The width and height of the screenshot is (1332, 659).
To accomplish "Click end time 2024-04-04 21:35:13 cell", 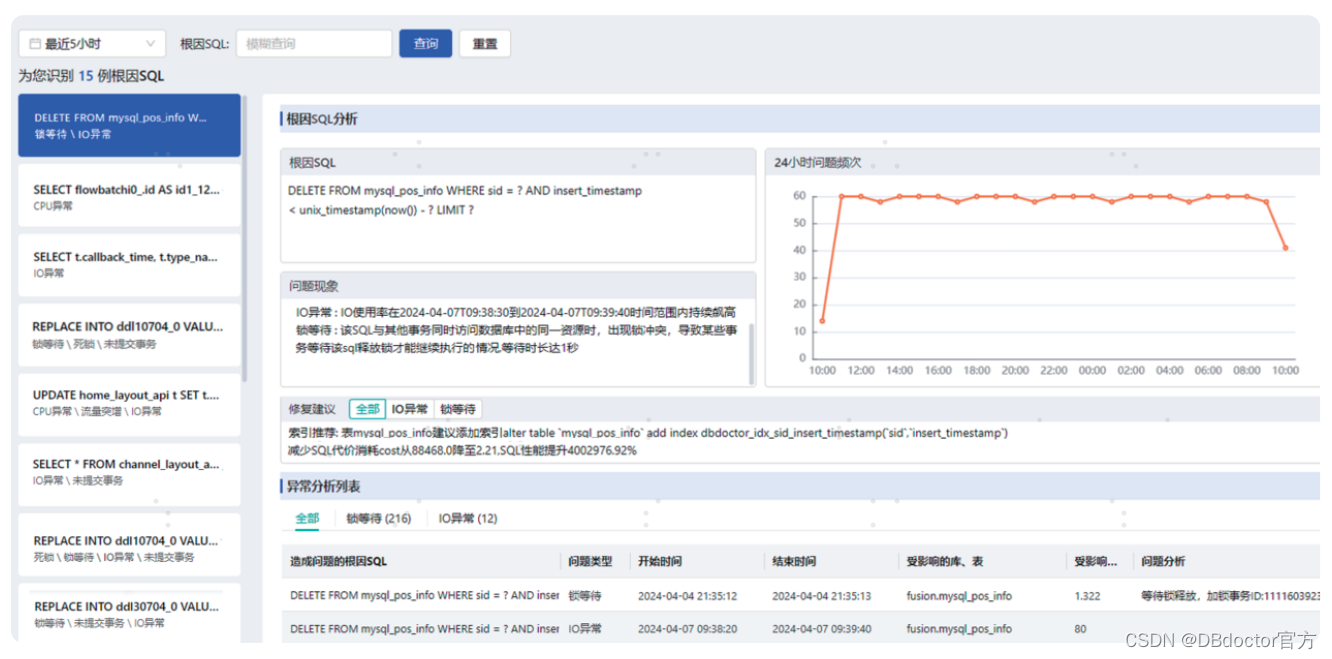I will 822,596.
